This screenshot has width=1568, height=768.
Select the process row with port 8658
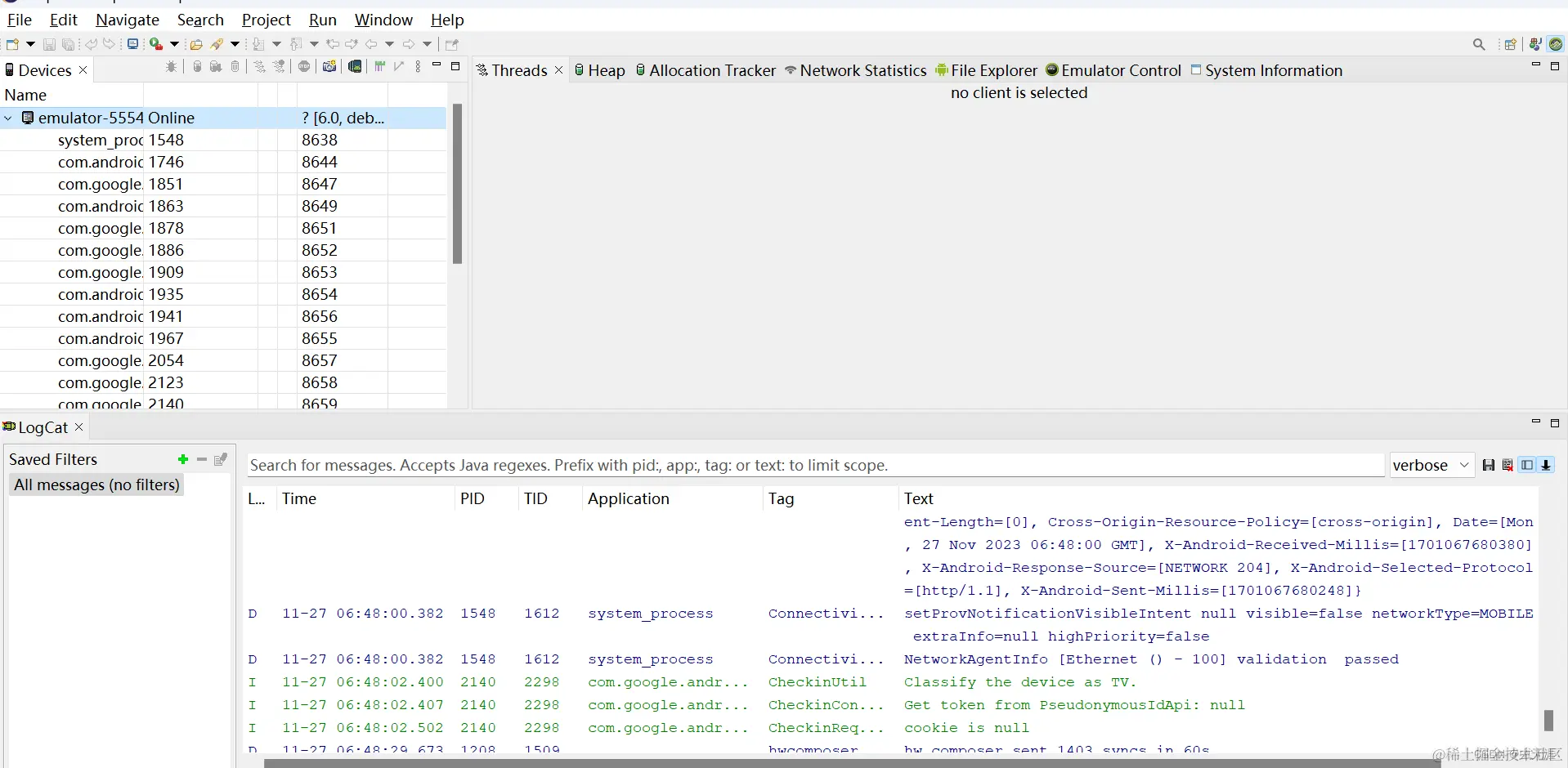(x=223, y=383)
